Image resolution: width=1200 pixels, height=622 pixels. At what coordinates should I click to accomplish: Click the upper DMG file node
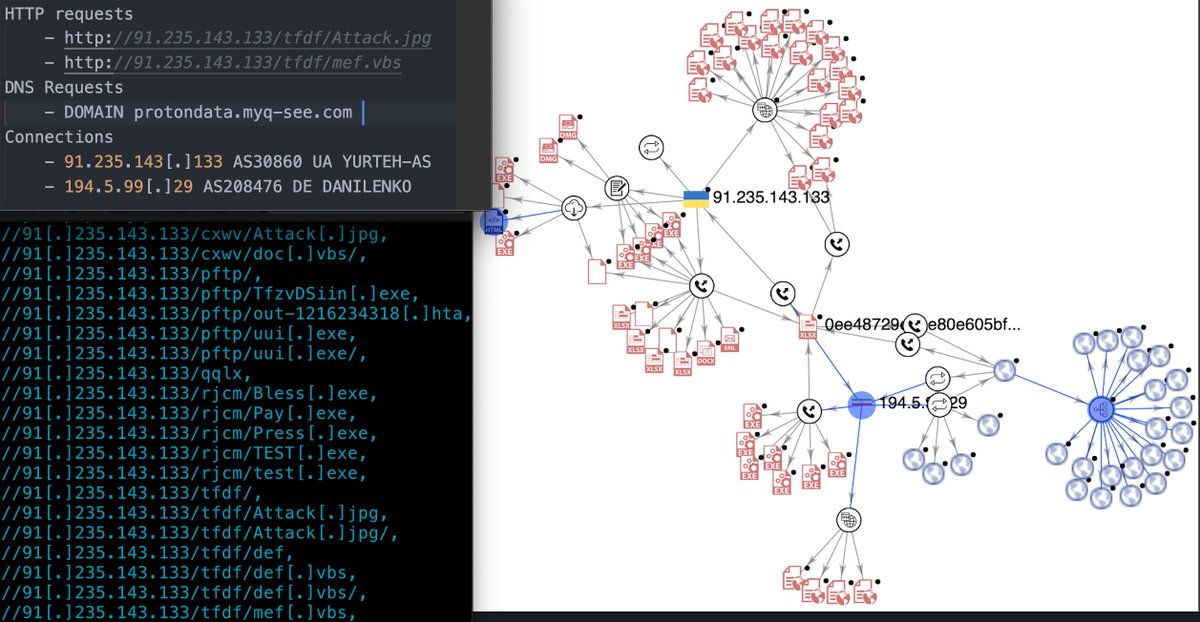(567, 126)
